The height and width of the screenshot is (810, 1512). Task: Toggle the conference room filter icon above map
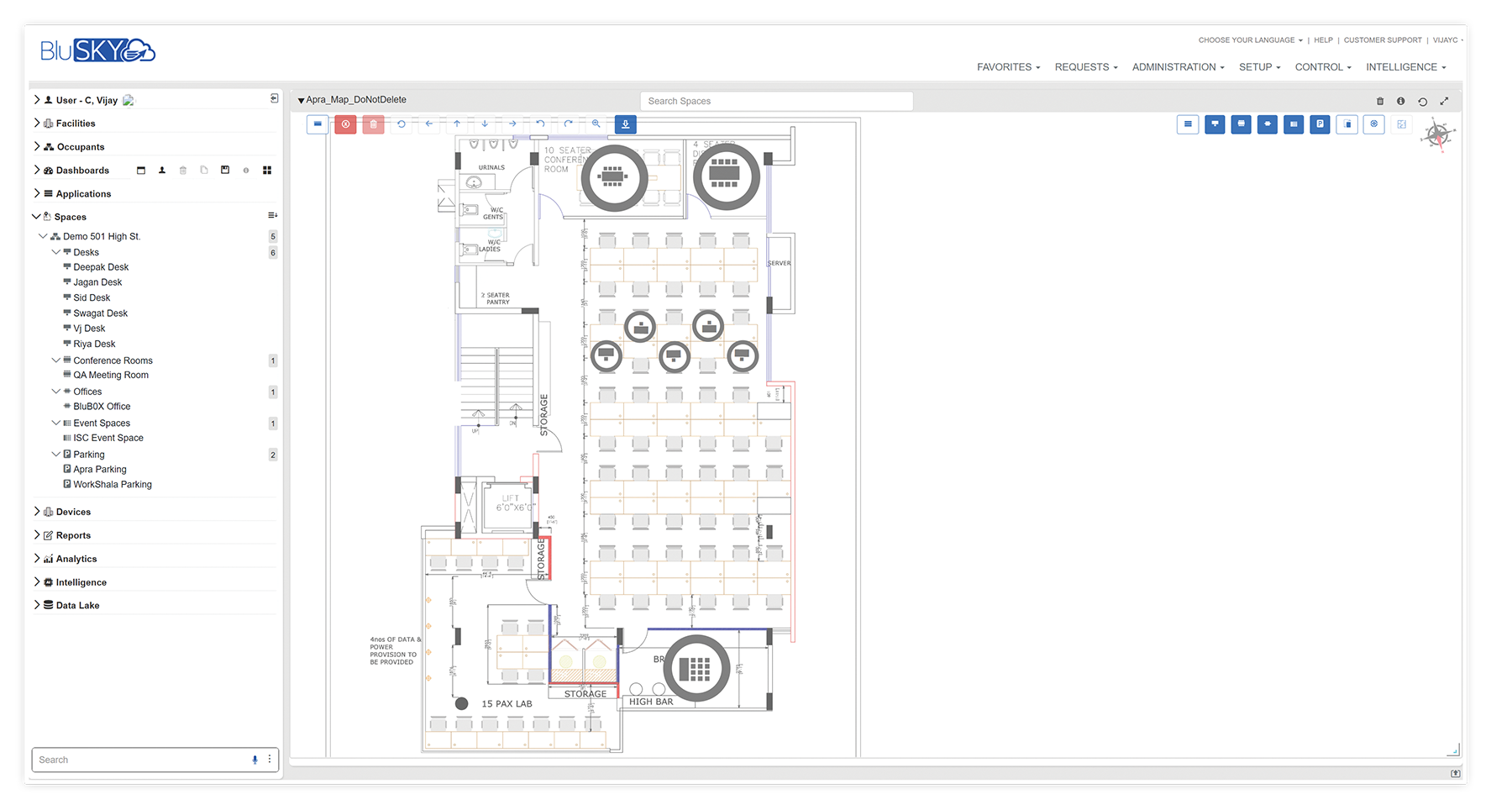point(1241,124)
